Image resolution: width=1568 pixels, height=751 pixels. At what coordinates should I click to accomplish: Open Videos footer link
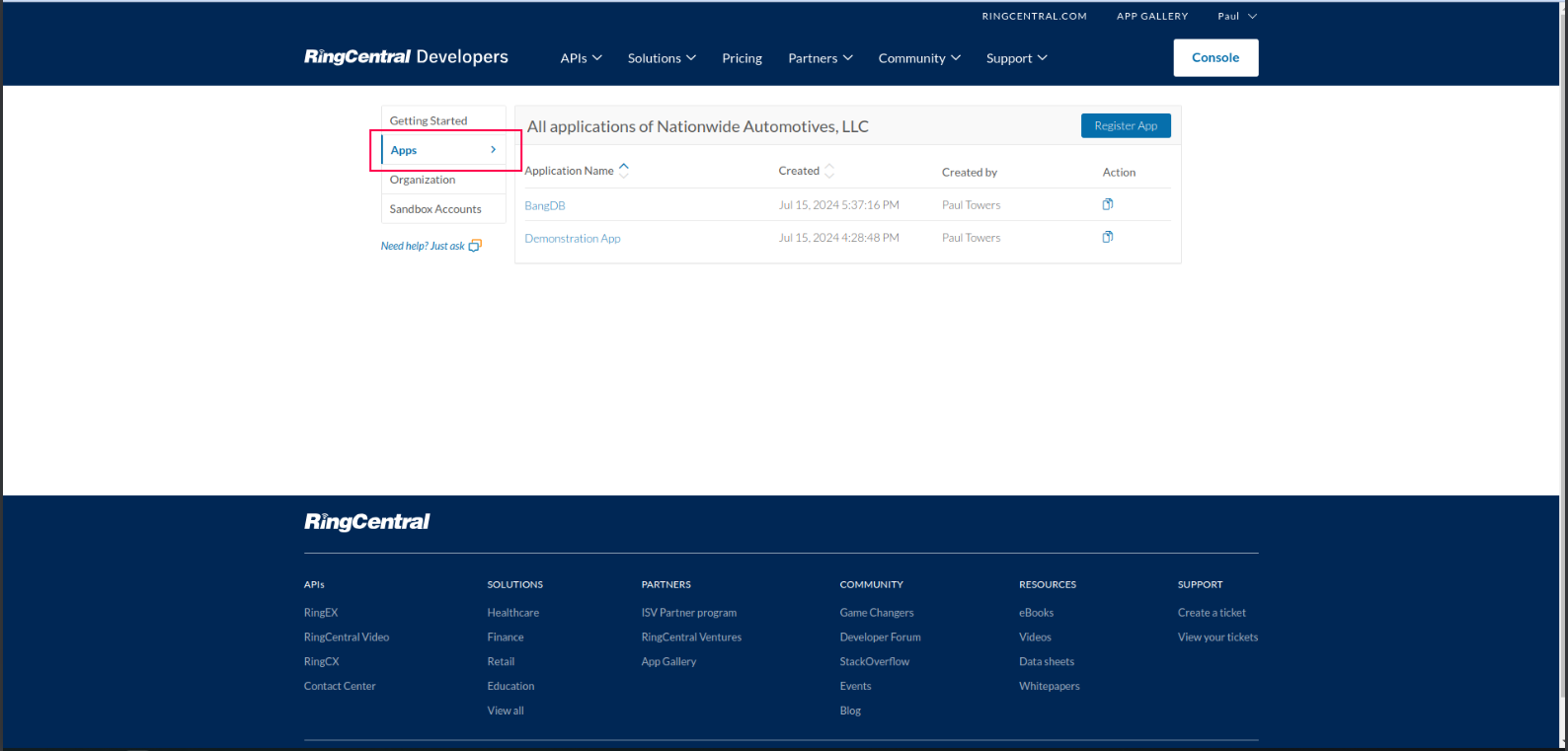pyautogui.click(x=1035, y=638)
